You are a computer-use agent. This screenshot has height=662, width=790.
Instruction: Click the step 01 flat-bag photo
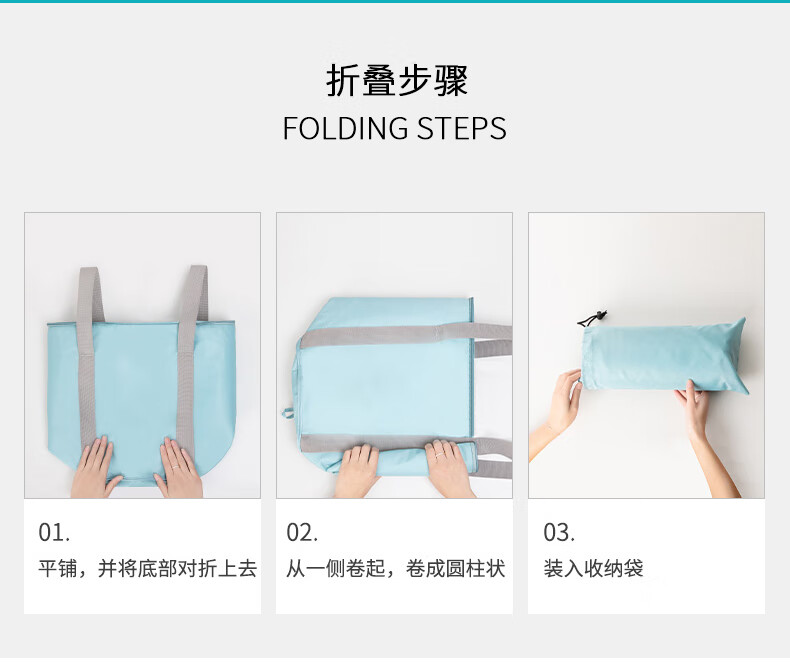[143, 355]
